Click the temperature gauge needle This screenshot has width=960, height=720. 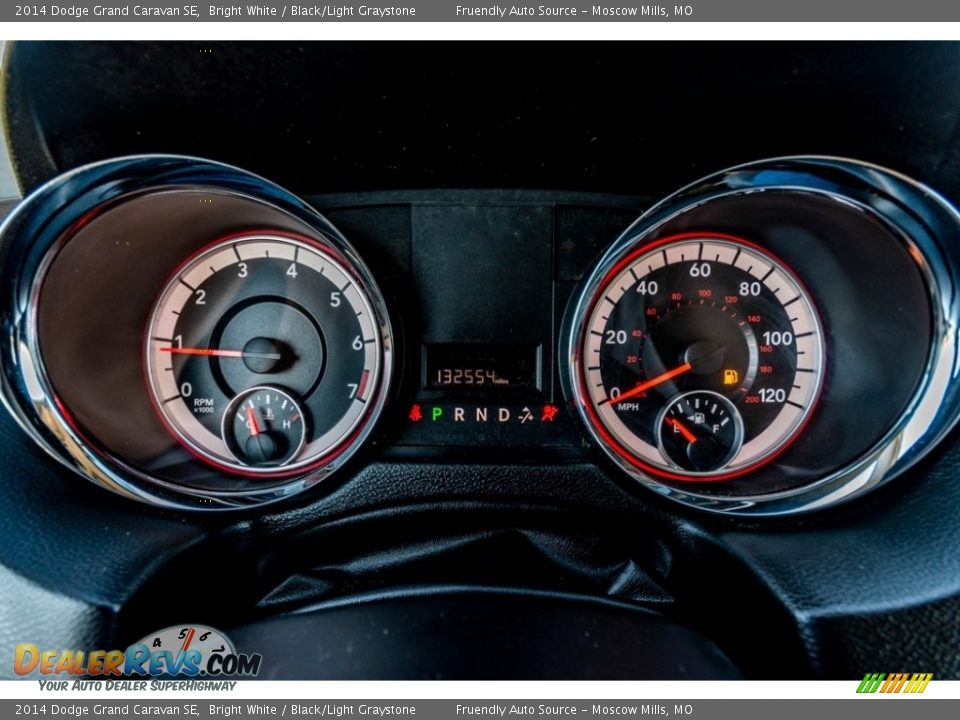(252, 421)
